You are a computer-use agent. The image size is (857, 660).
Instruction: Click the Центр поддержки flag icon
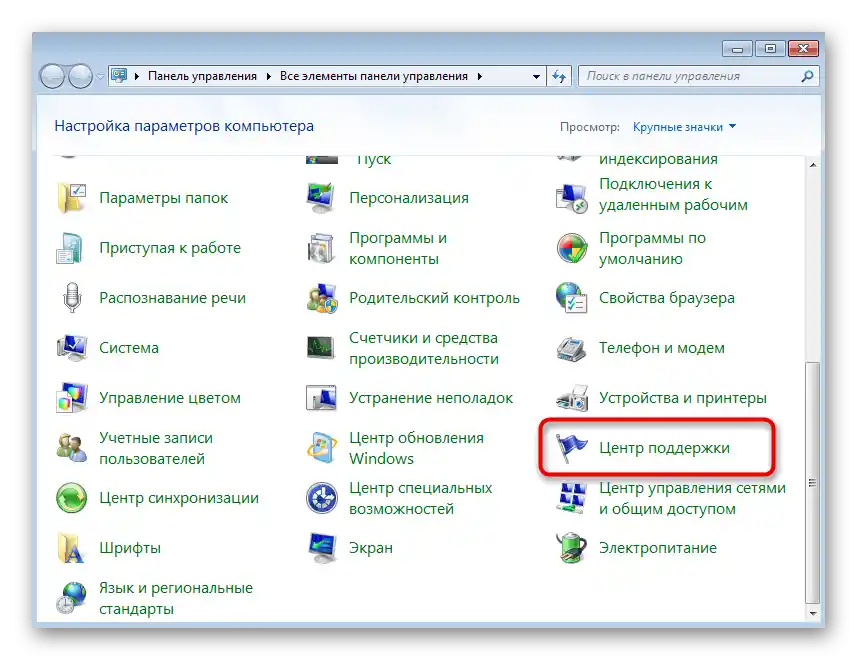[x=571, y=448]
